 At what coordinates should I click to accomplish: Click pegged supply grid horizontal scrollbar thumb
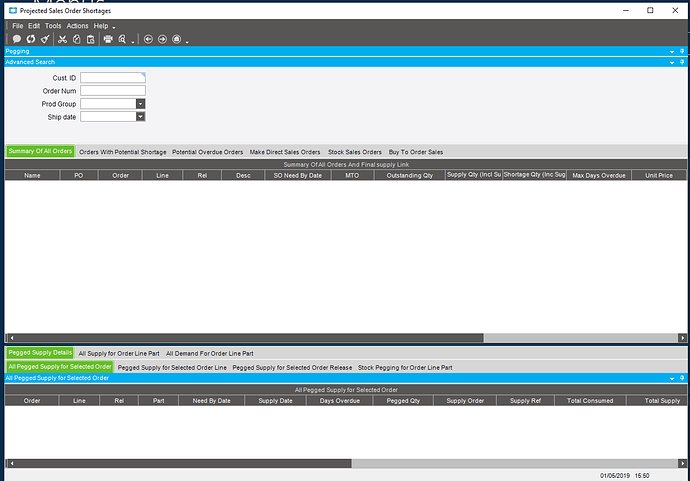tap(184, 463)
